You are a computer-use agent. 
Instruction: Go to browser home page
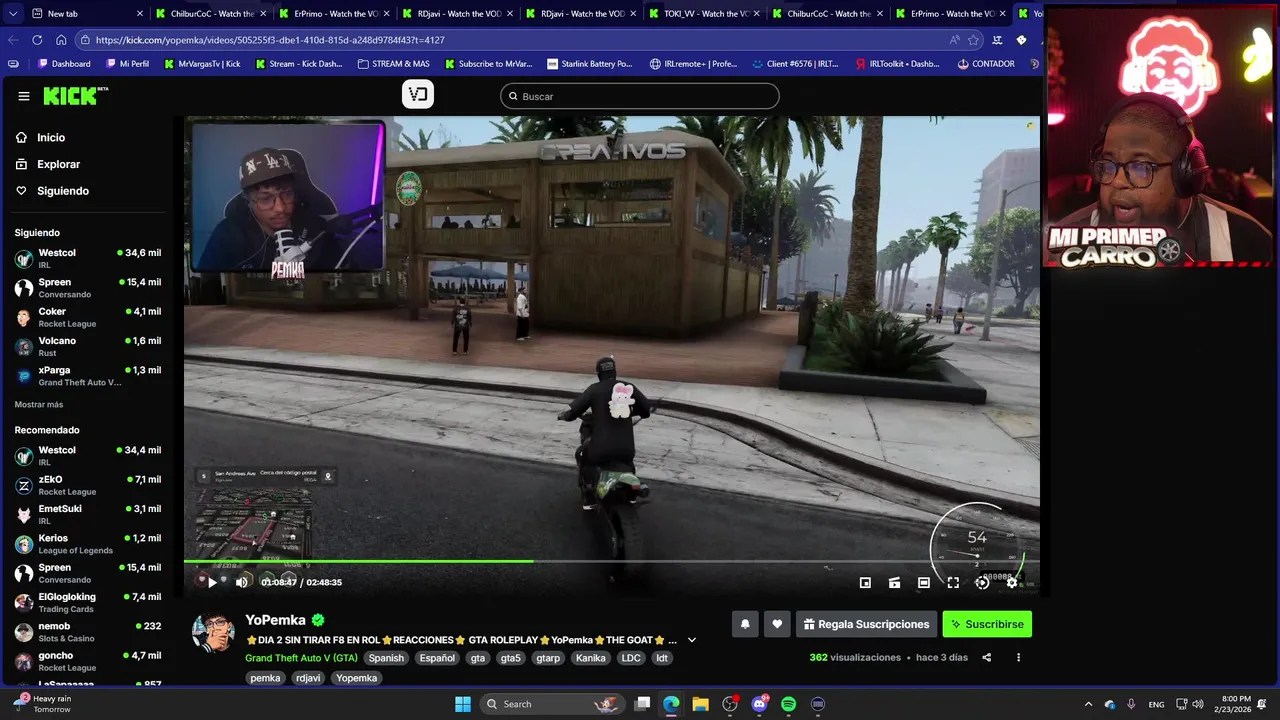pos(61,40)
